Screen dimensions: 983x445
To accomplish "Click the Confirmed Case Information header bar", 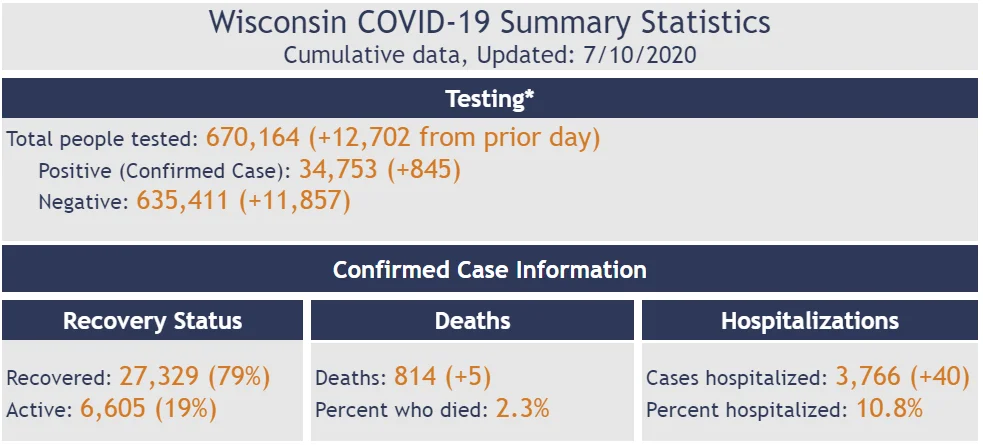I will point(490,270).
